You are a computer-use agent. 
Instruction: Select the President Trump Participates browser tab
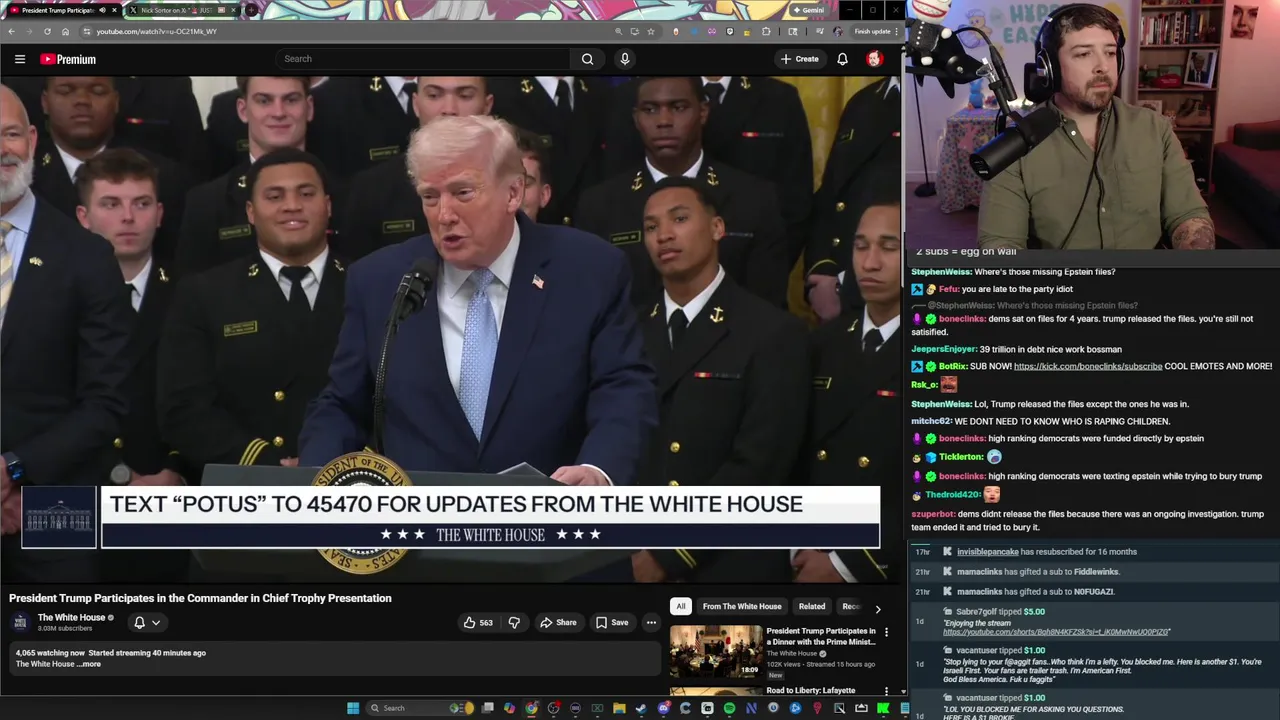pos(56,10)
